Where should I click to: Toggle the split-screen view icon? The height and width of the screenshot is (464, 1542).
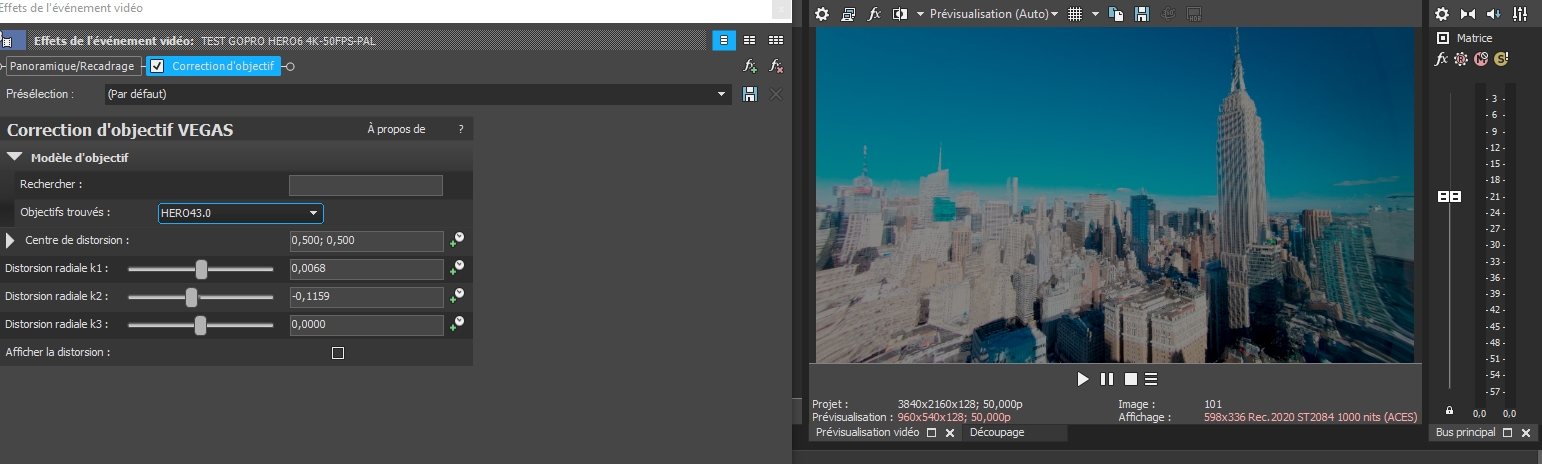click(899, 14)
